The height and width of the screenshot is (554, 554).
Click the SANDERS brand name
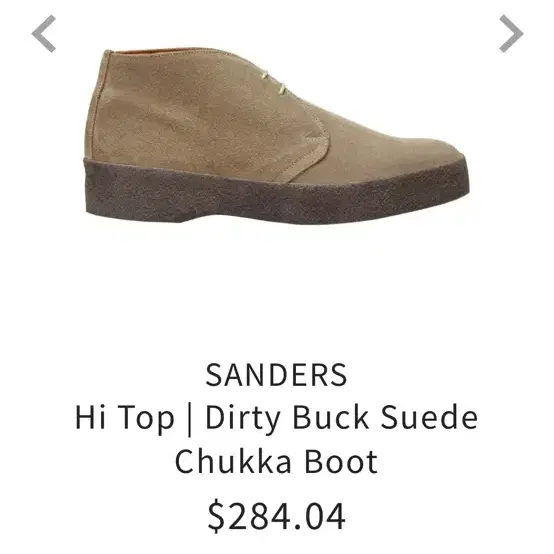[x=276, y=375]
